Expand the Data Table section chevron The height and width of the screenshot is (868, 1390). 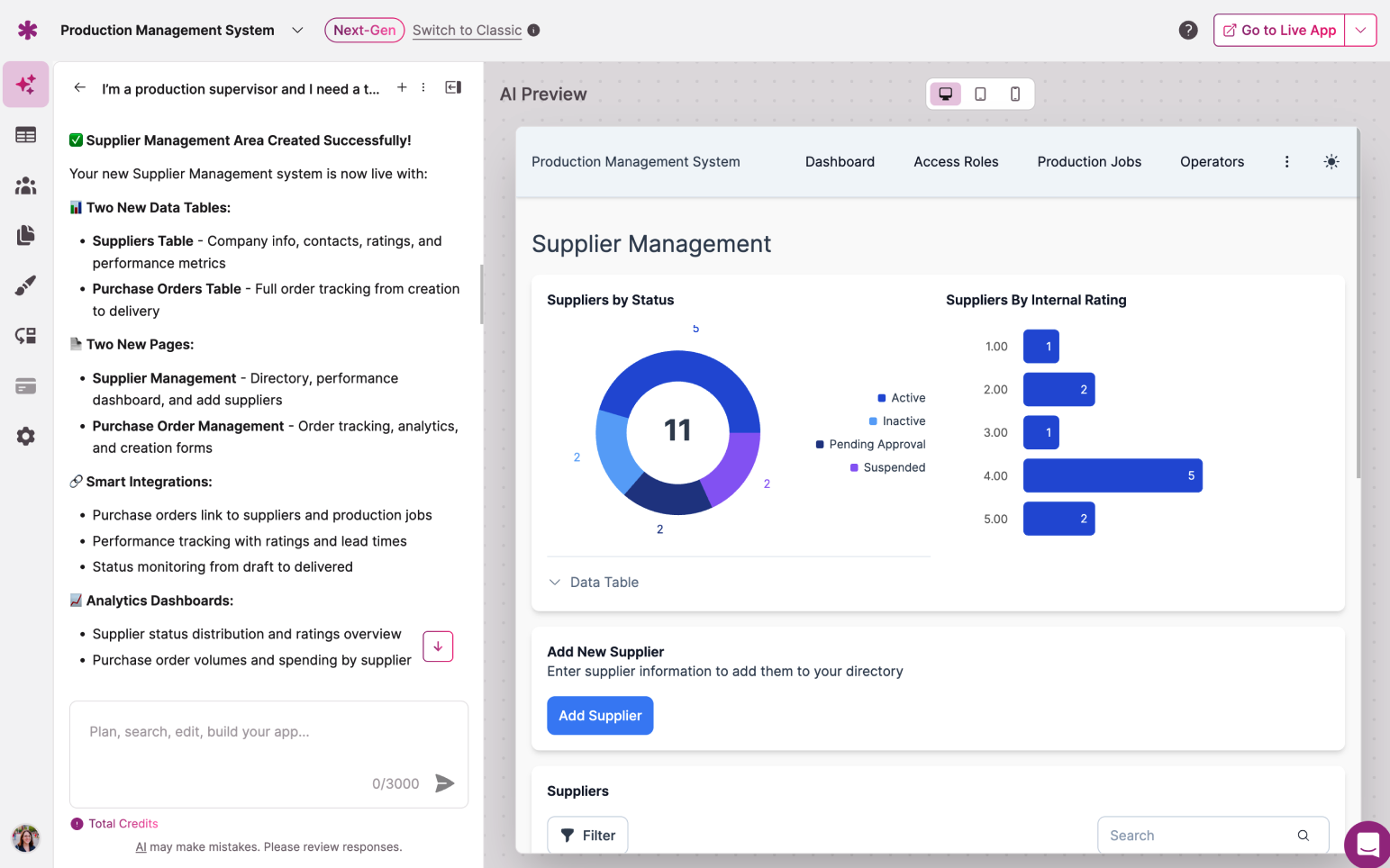click(555, 582)
